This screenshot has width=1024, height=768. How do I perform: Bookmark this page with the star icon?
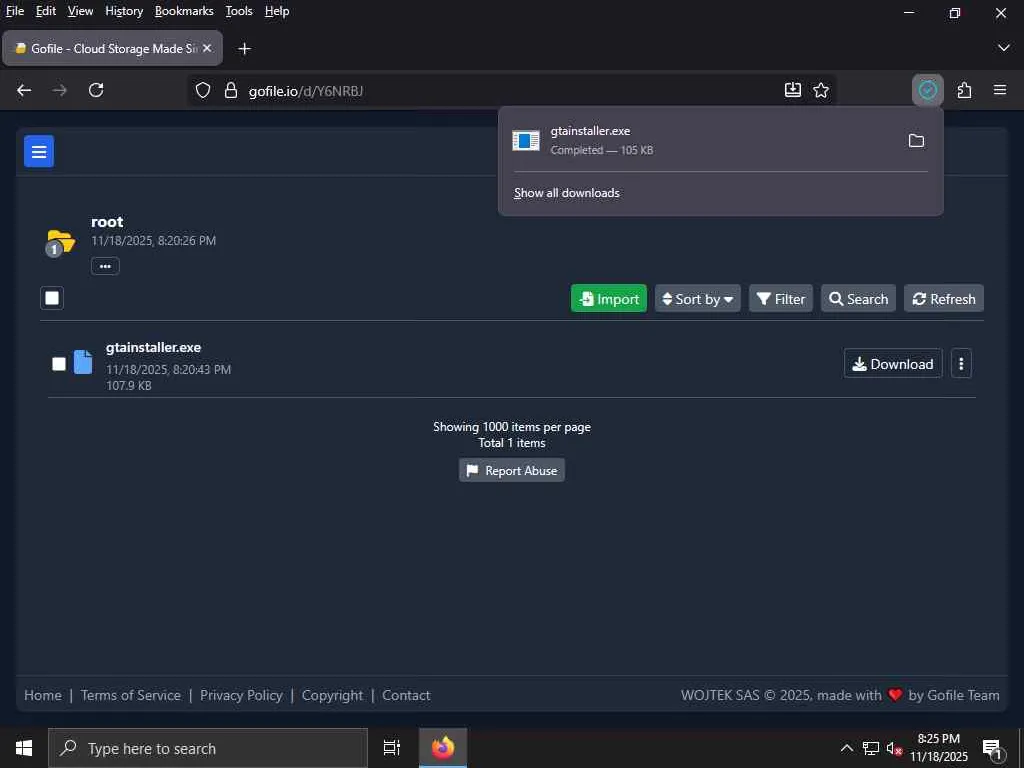tap(821, 90)
